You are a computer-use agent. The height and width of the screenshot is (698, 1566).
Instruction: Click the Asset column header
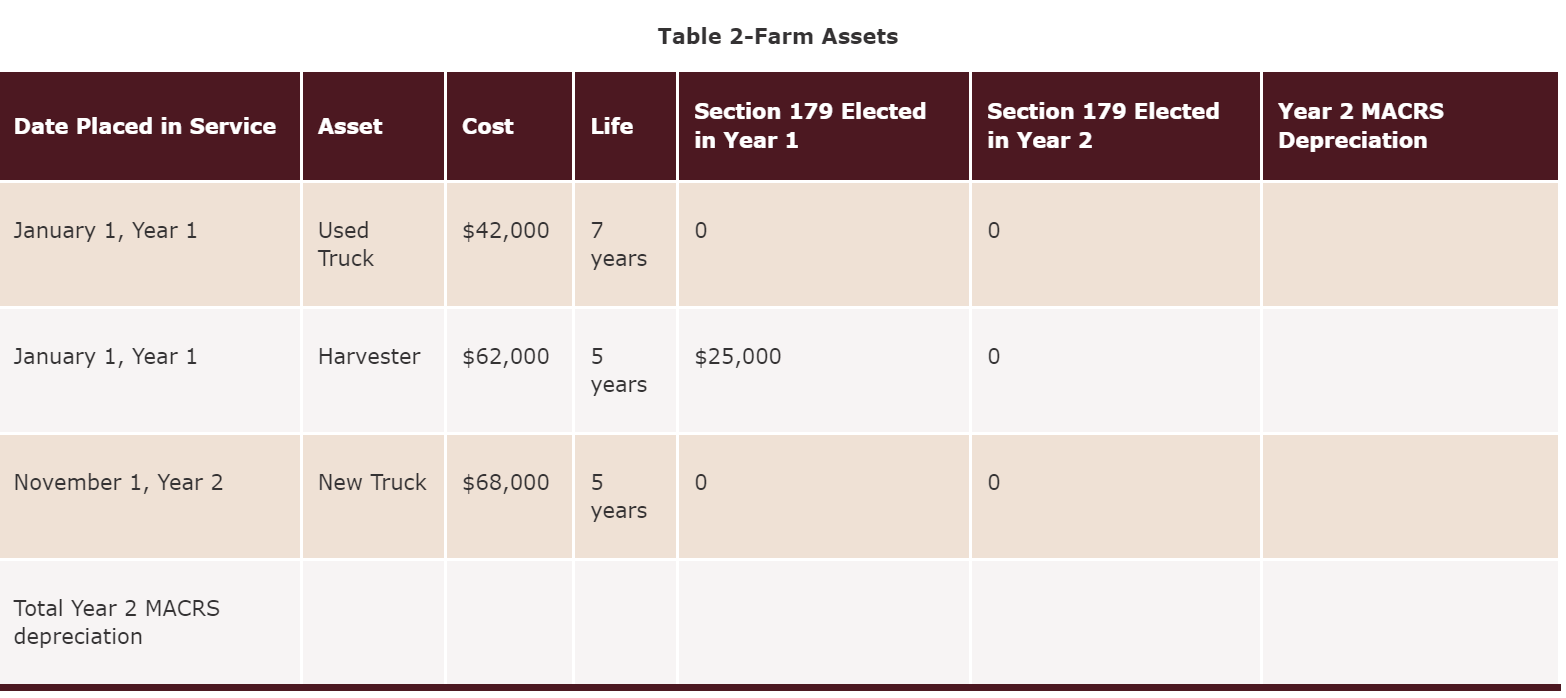tap(350, 126)
